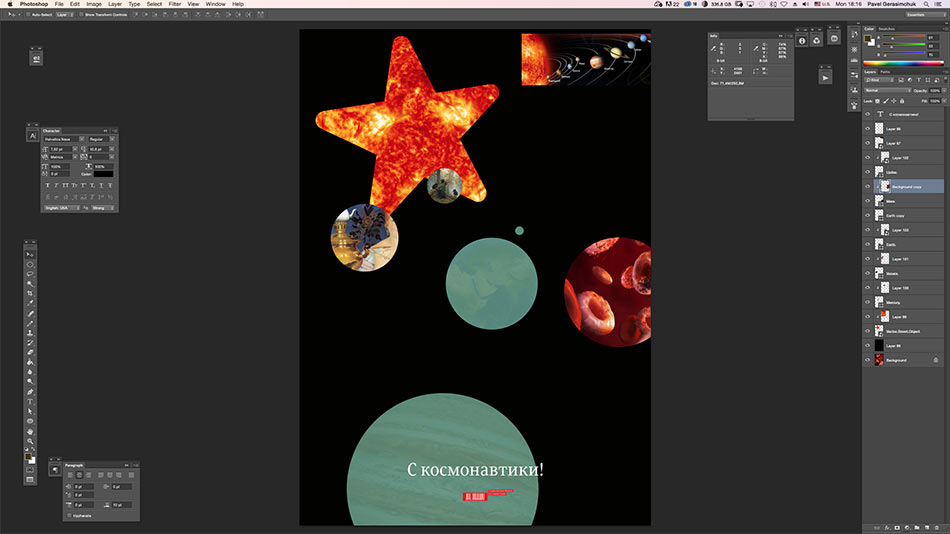Open the layer Fill slider arrow
The width and height of the screenshot is (950, 534).
point(944,101)
